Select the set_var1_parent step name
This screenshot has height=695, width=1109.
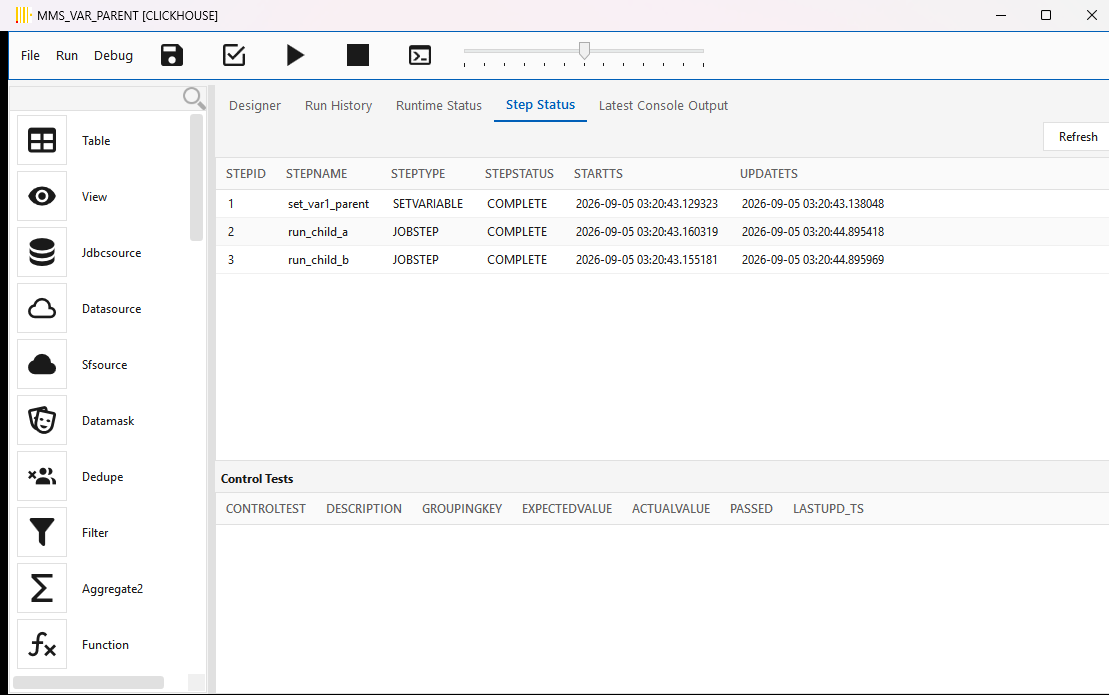[x=328, y=204]
